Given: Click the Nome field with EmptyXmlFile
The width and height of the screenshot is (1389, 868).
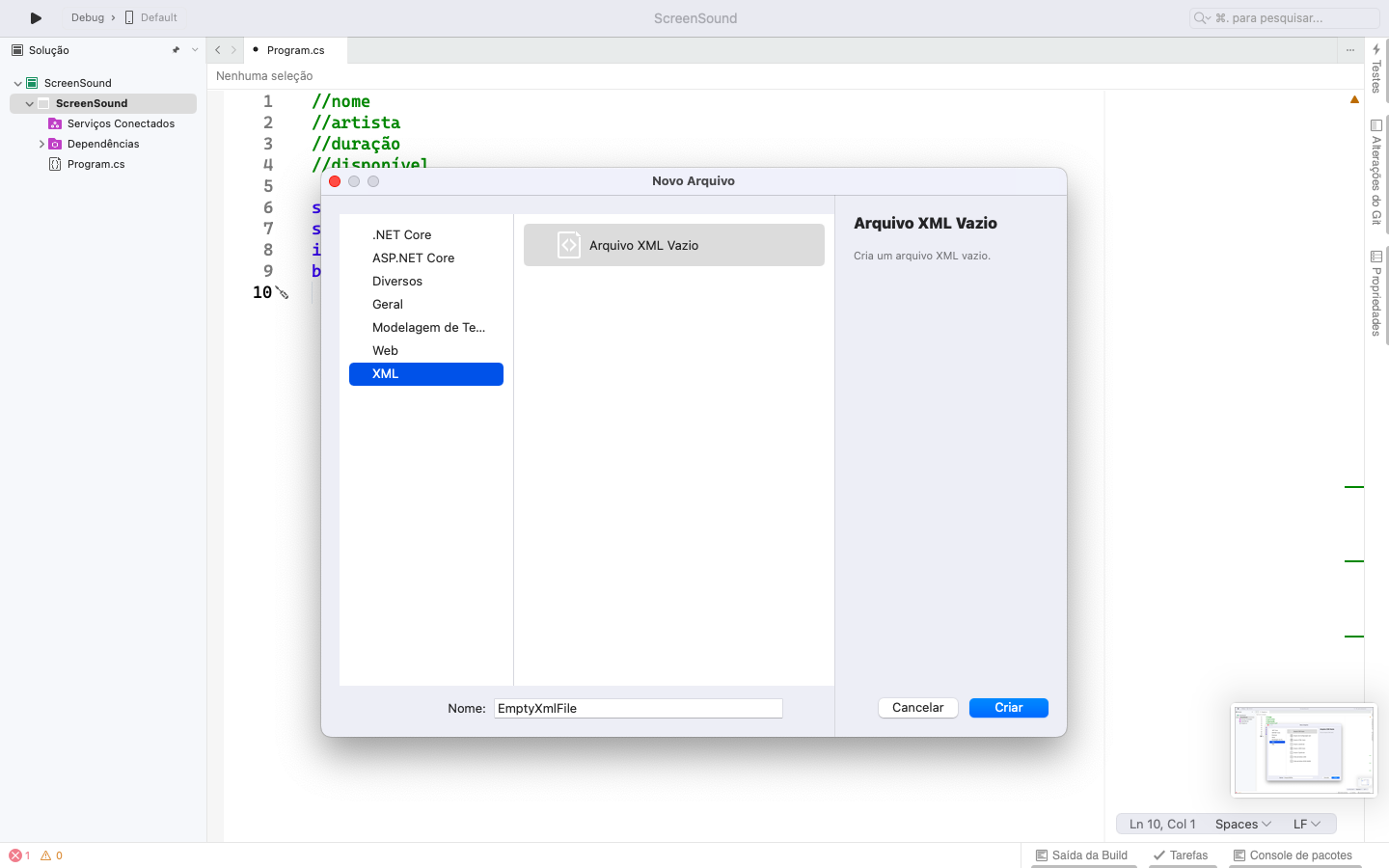Looking at the screenshot, I should (x=639, y=708).
